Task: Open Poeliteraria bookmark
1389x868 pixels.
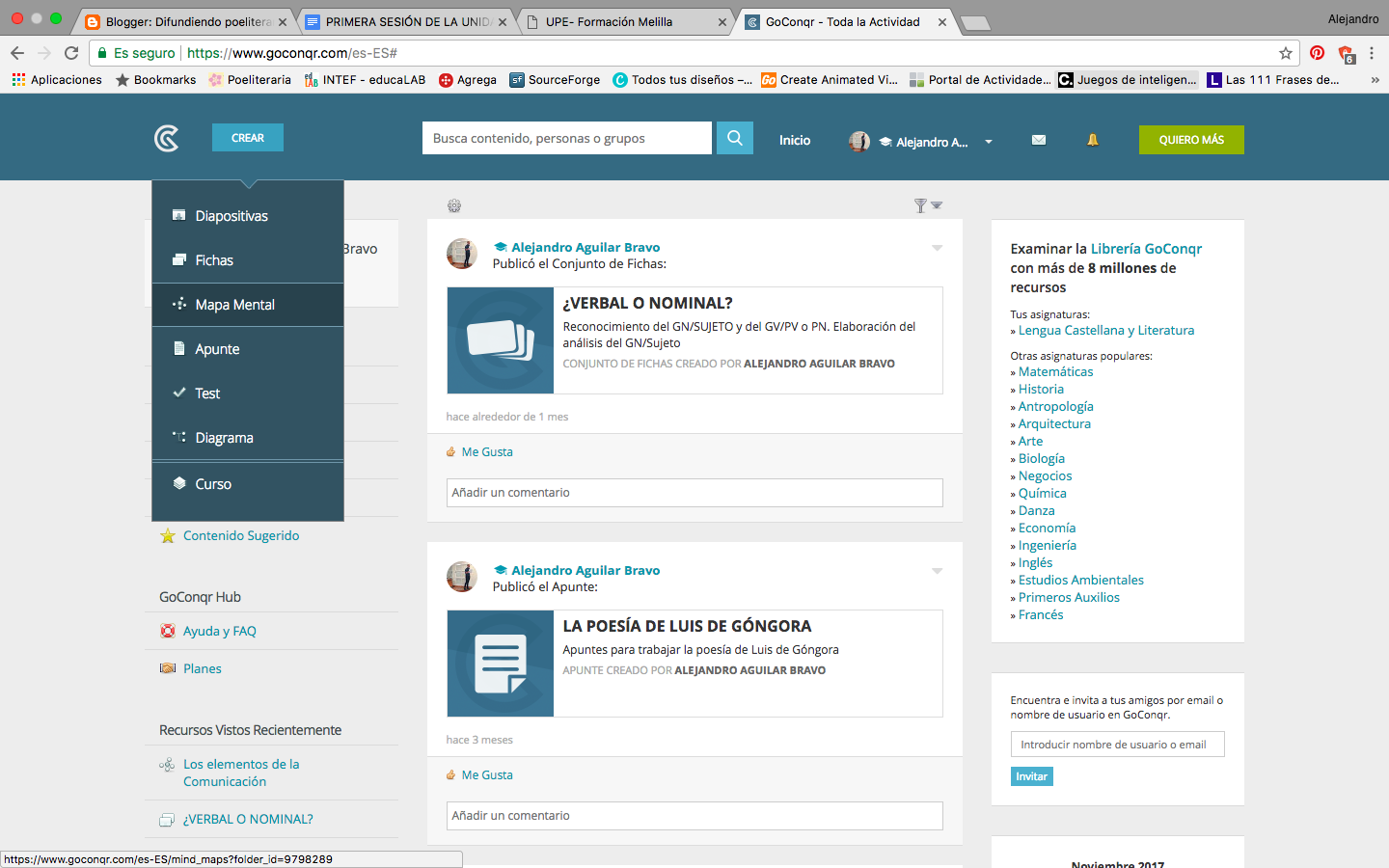Action: [250, 80]
